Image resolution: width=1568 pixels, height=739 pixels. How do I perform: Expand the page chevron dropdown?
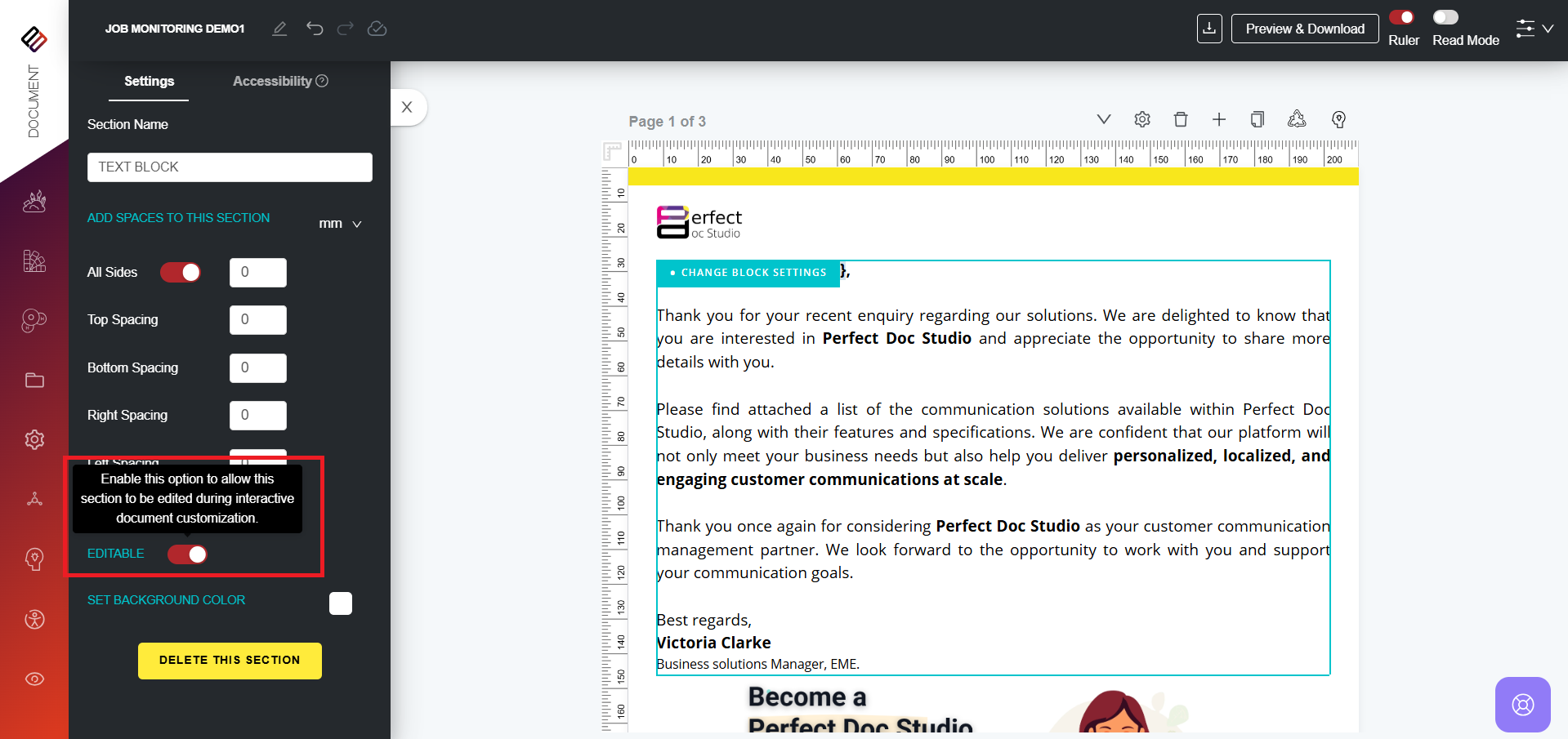(x=1103, y=119)
